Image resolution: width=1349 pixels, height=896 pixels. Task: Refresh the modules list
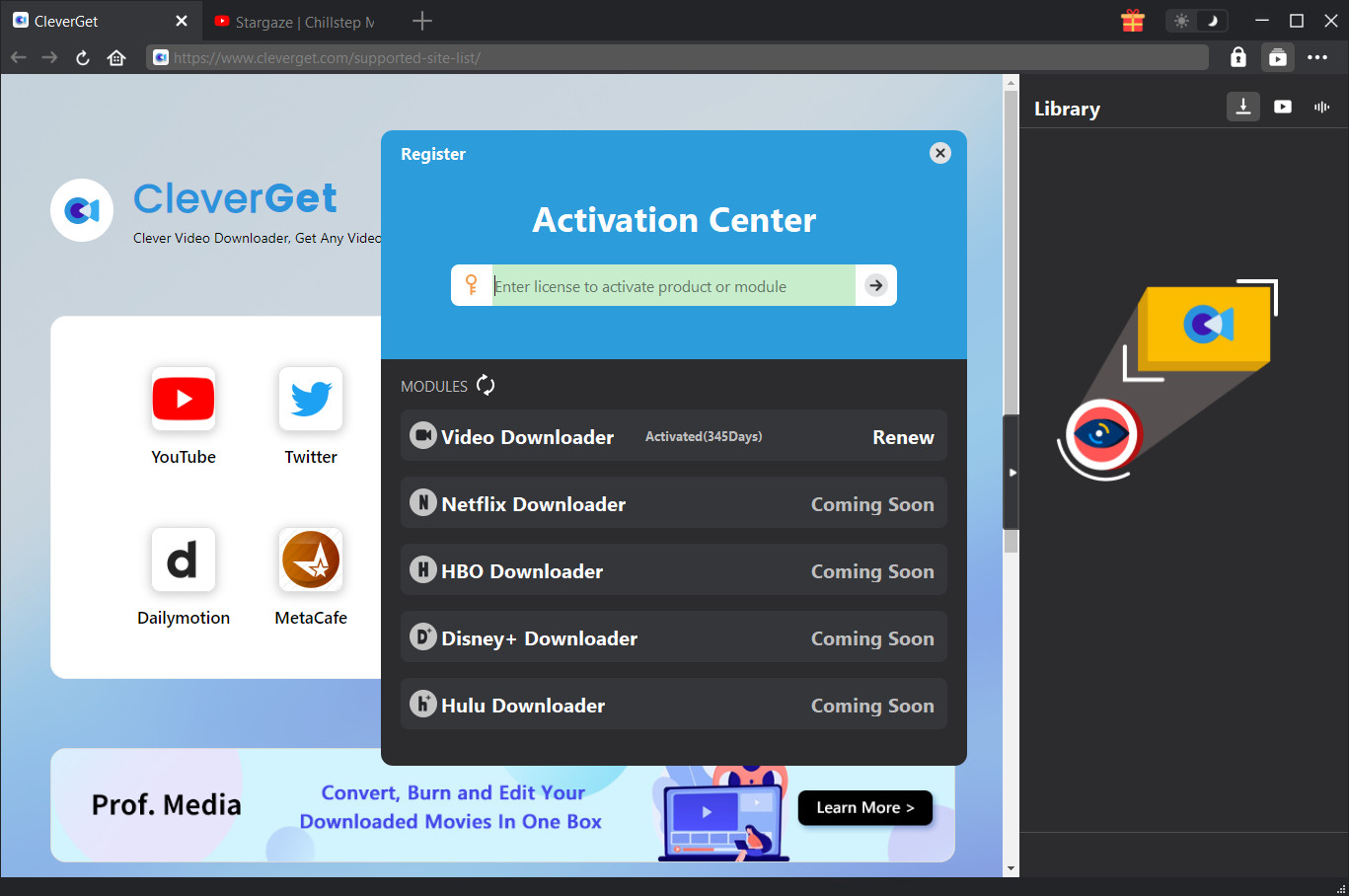pyautogui.click(x=486, y=385)
